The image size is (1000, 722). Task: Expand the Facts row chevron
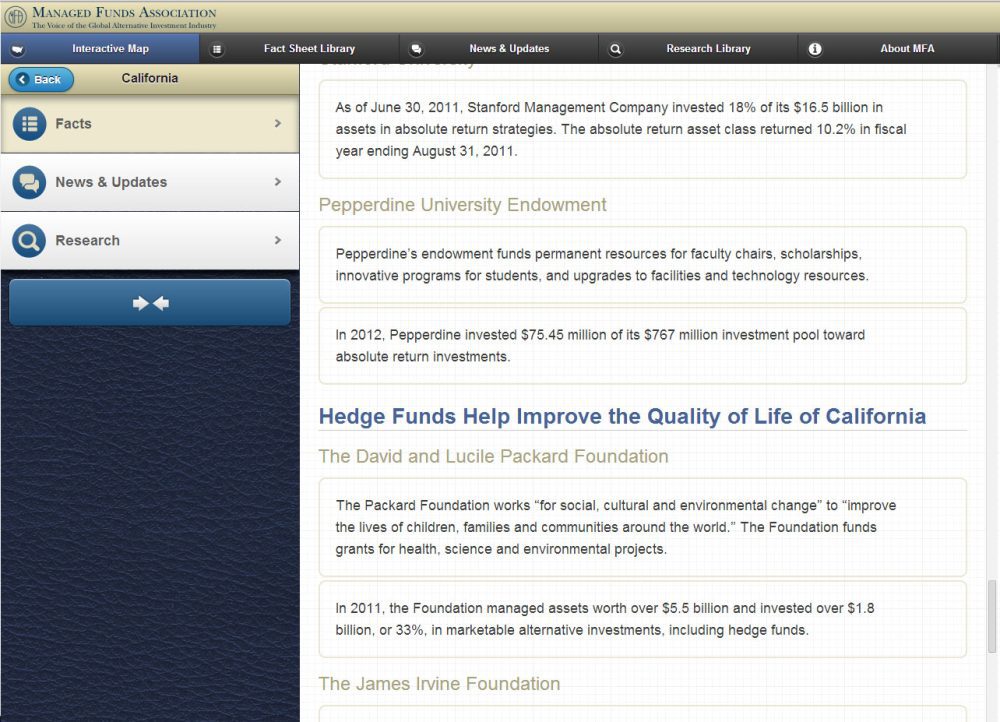278,123
